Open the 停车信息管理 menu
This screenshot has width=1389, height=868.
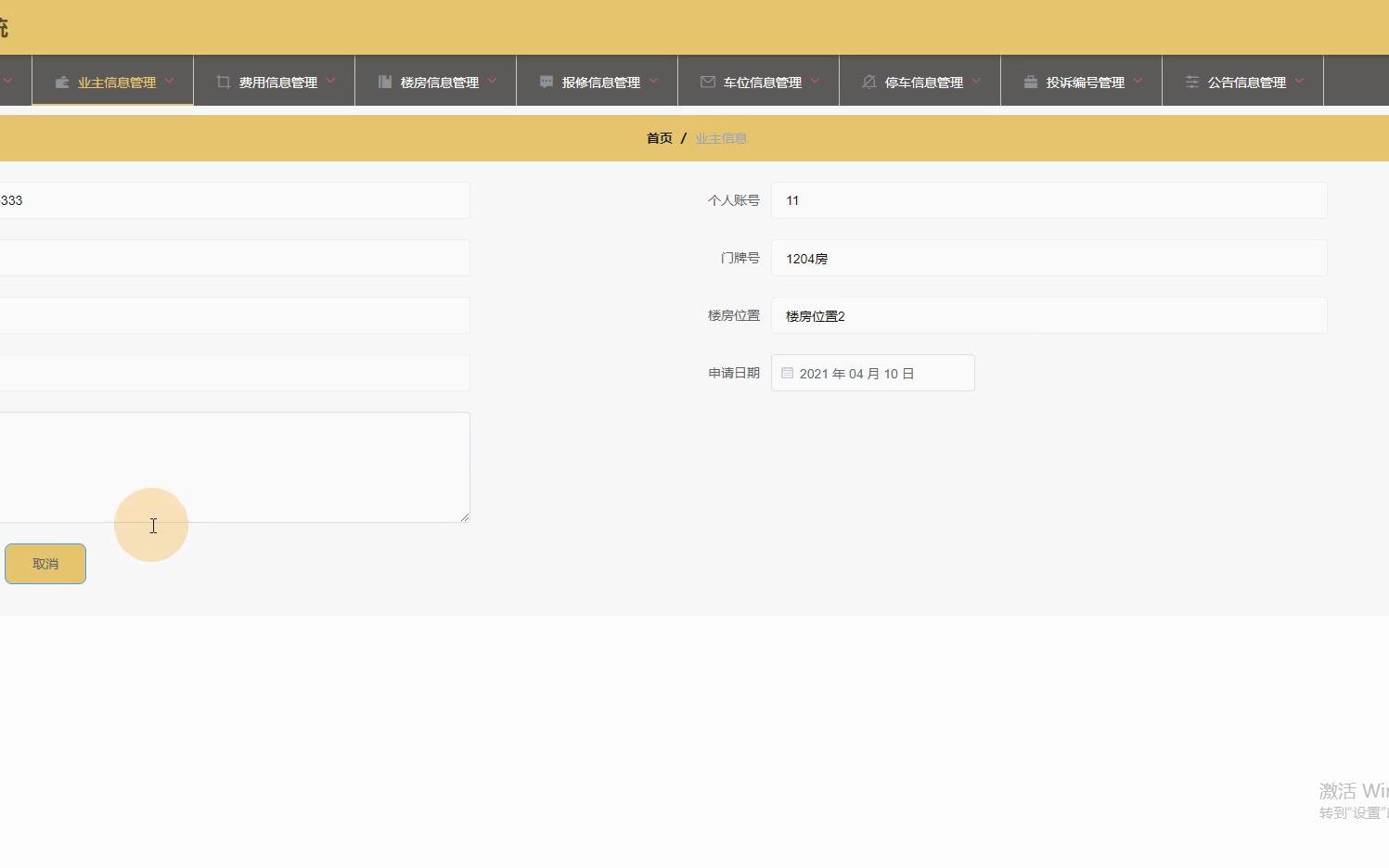[x=920, y=82]
